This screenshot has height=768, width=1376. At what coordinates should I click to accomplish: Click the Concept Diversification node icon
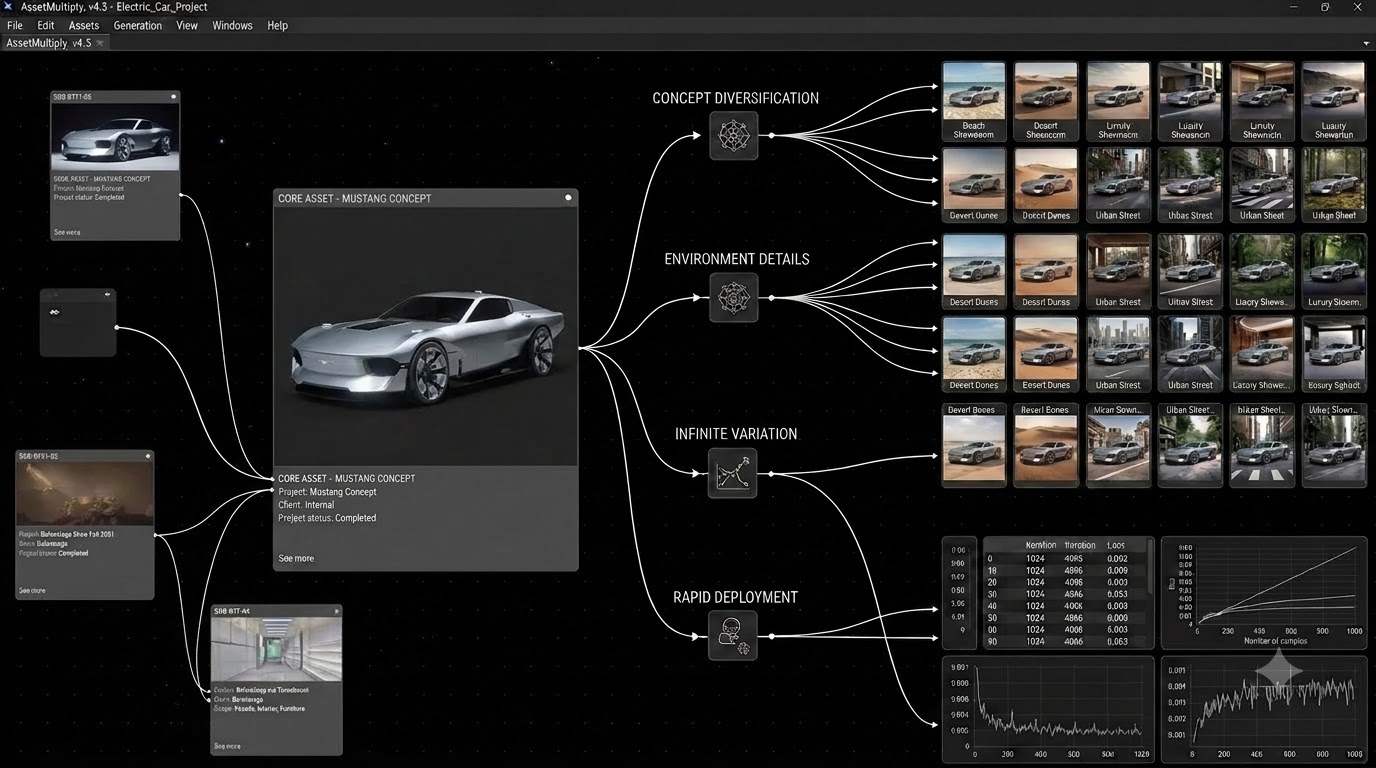(734, 135)
